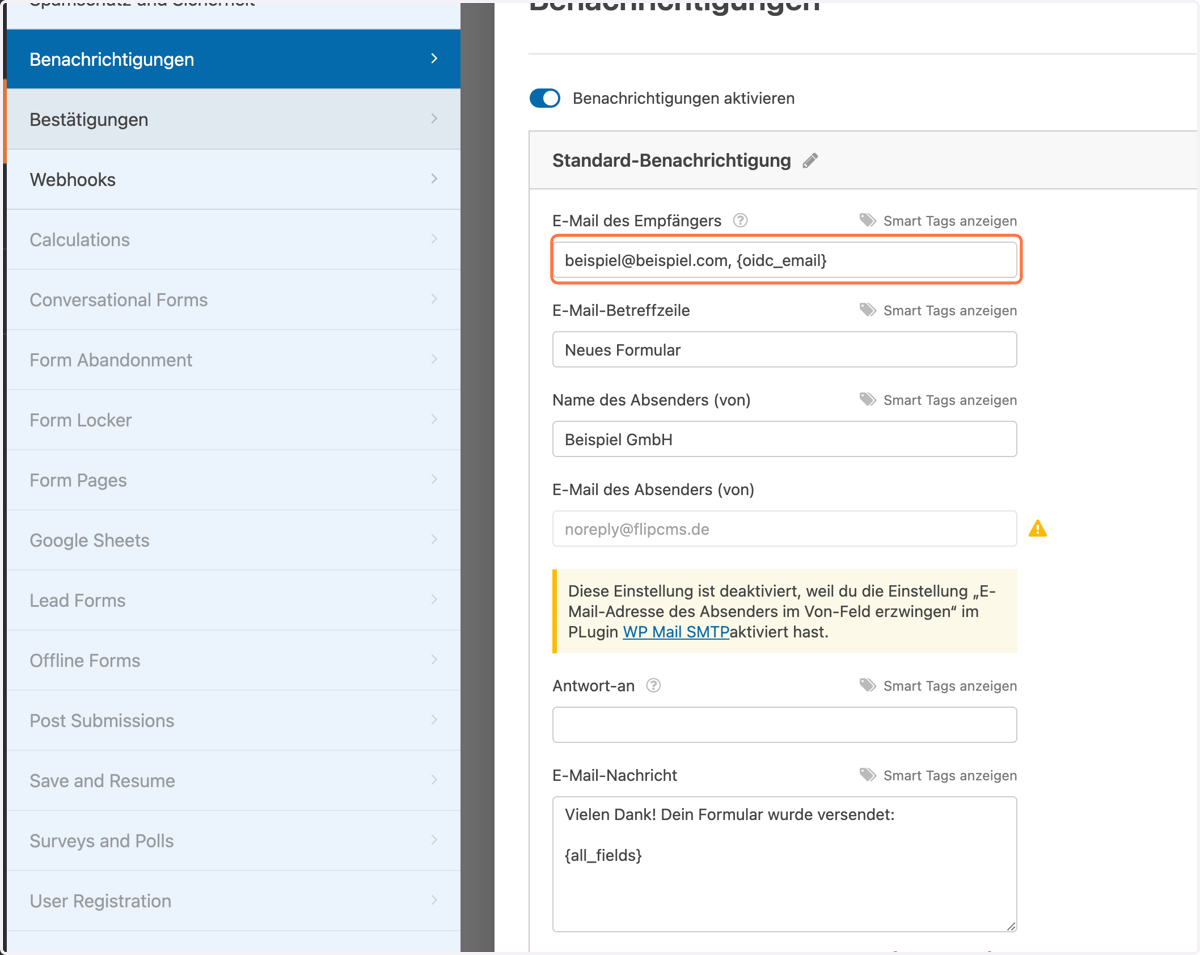Click inside the E-Mail-Nachricht text area

784,865
